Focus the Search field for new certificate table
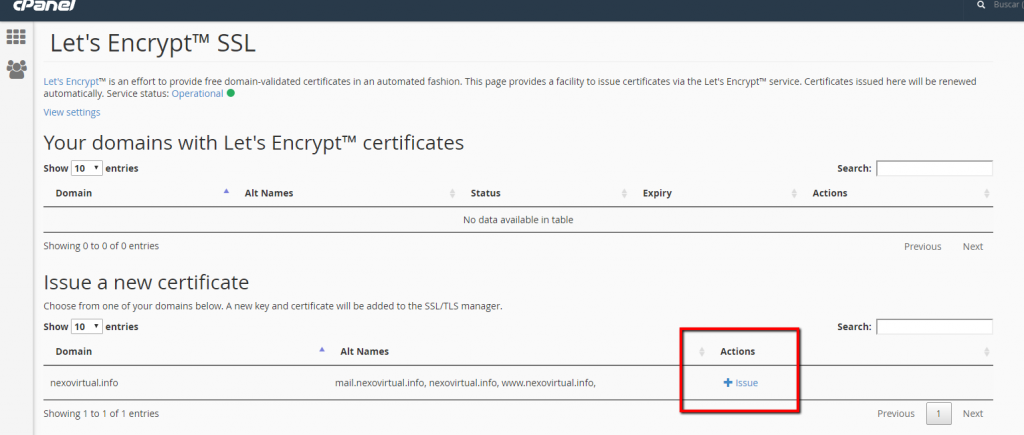This screenshot has height=435, width=1024. [x=934, y=327]
